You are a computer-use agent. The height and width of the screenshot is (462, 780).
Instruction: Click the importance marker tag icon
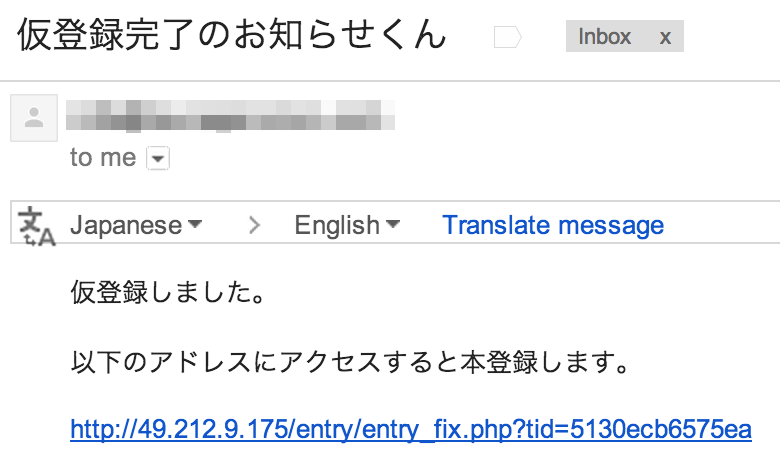coord(508,38)
